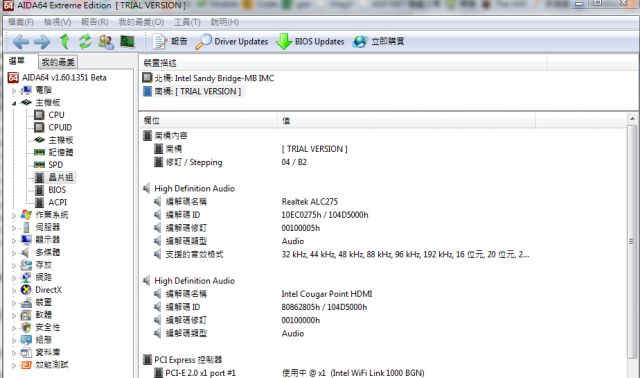The image size is (640, 378).
Task: Click the 值 column header
Action: tap(406, 121)
